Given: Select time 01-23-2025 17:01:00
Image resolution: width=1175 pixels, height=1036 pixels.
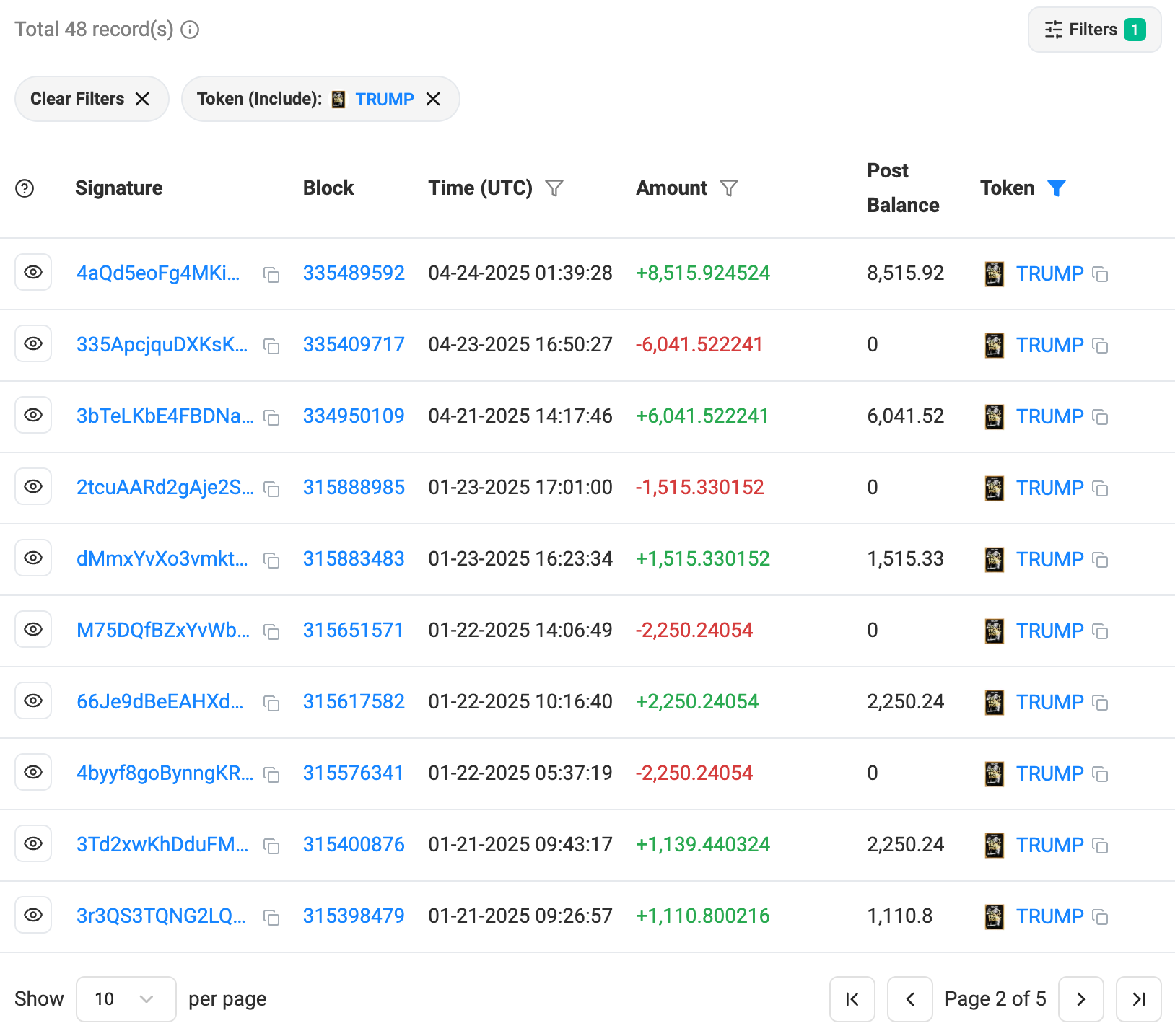Looking at the screenshot, I should coord(520,488).
